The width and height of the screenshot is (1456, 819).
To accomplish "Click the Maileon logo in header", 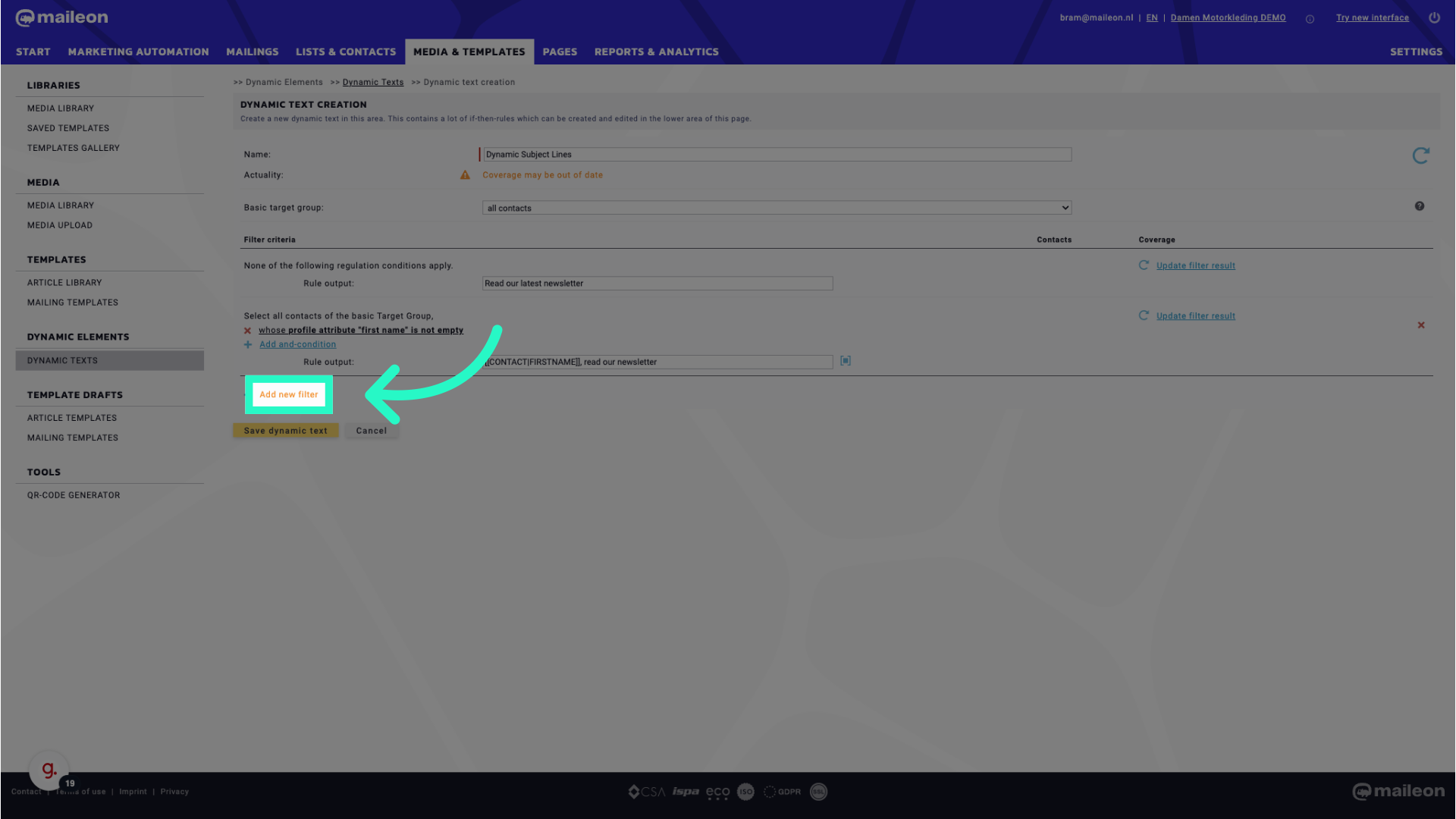I will coord(62,17).
